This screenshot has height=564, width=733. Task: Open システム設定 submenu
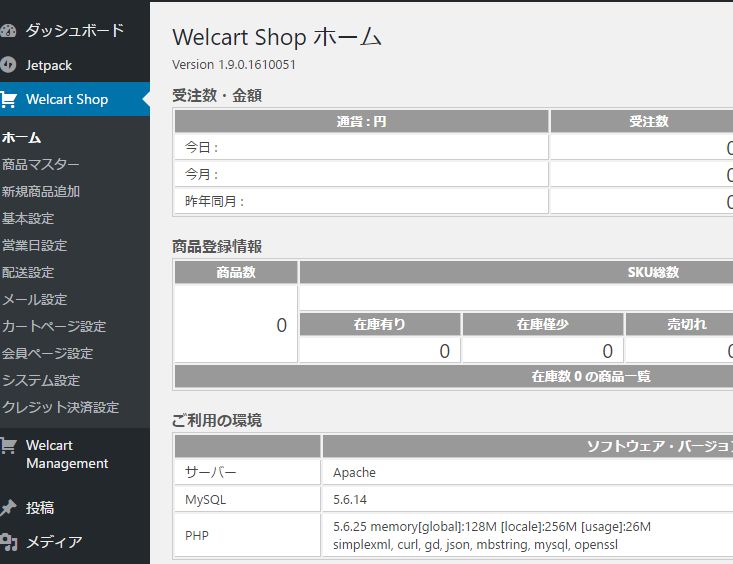[x=41, y=380]
